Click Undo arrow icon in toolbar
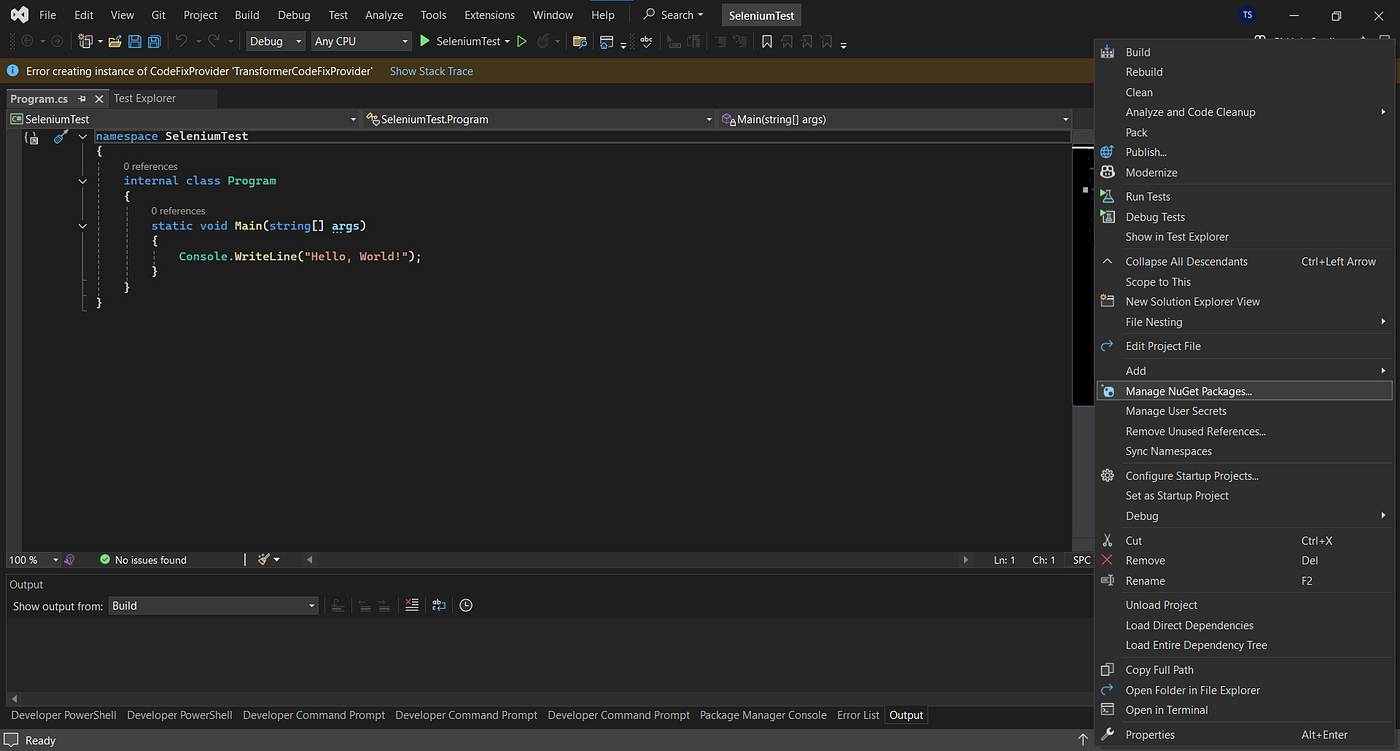Screen dimensions: 1400x751 (x=181, y=41)
